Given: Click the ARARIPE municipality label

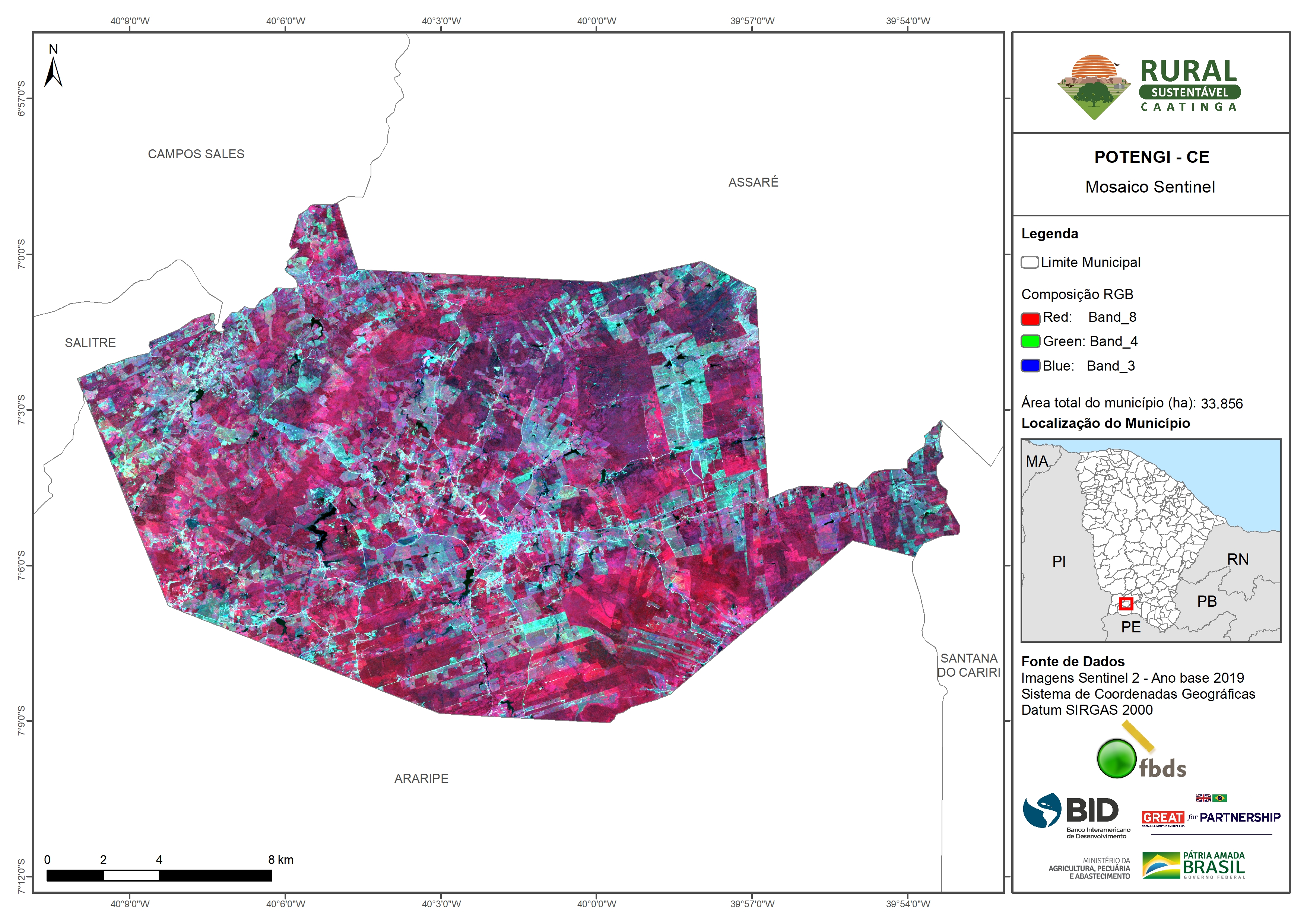Looking at the screenshot, I should click(421, 778).
